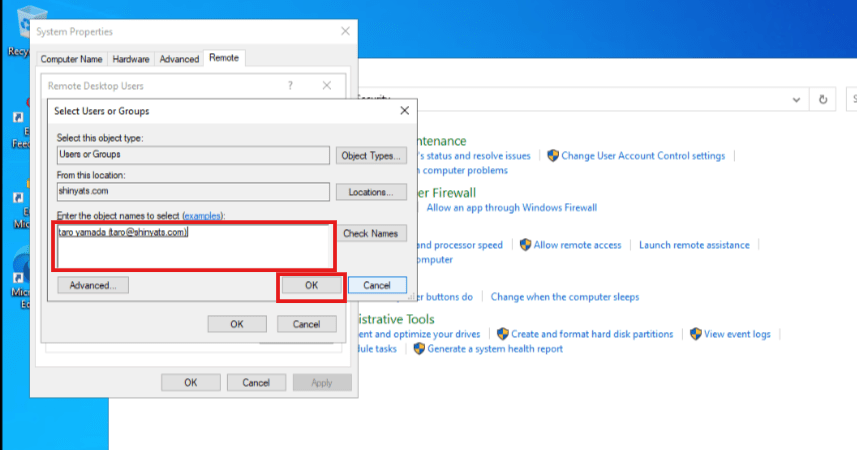Open the processor speed link
This screenshot has height=450, width=857.
[460, 245]
